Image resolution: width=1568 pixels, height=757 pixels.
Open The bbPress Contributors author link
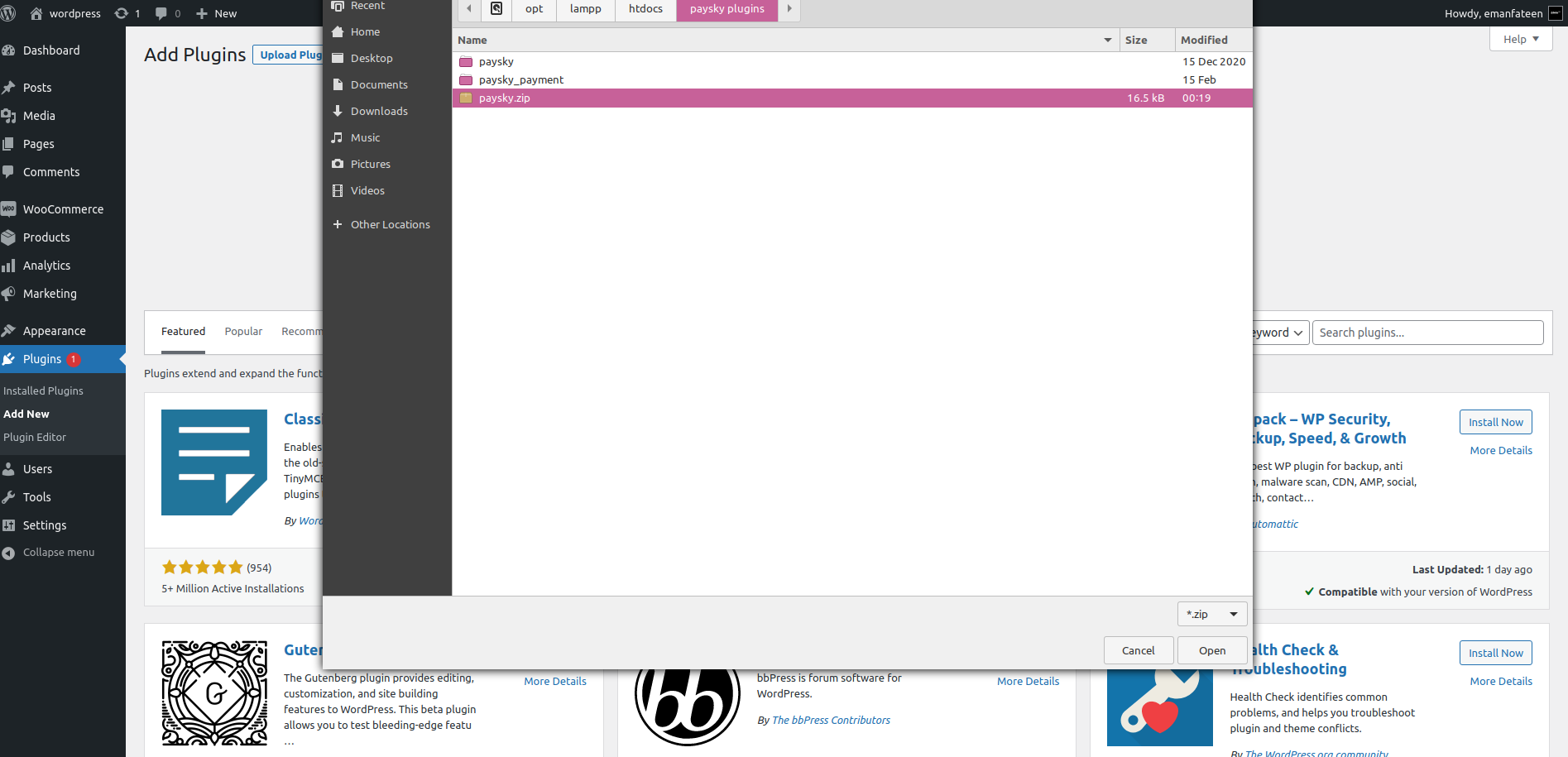(x=831, y=721)
